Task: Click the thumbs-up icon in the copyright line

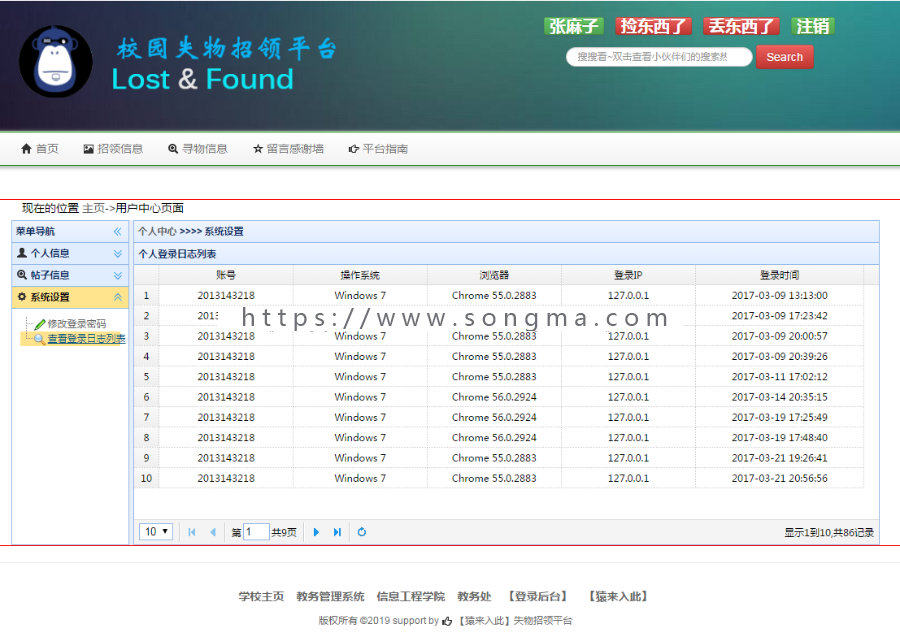Action: pyautogui.click(x=447, y=621)
